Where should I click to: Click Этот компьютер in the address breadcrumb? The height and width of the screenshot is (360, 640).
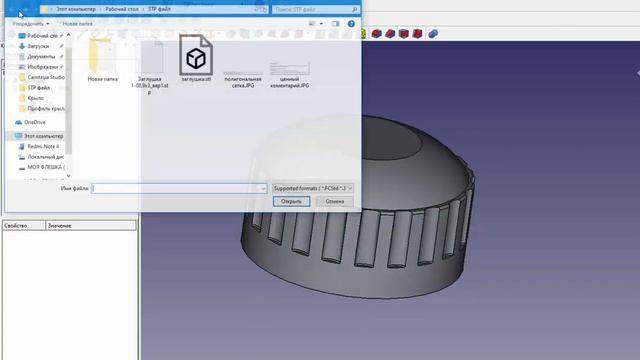click(x=76, y=9)
